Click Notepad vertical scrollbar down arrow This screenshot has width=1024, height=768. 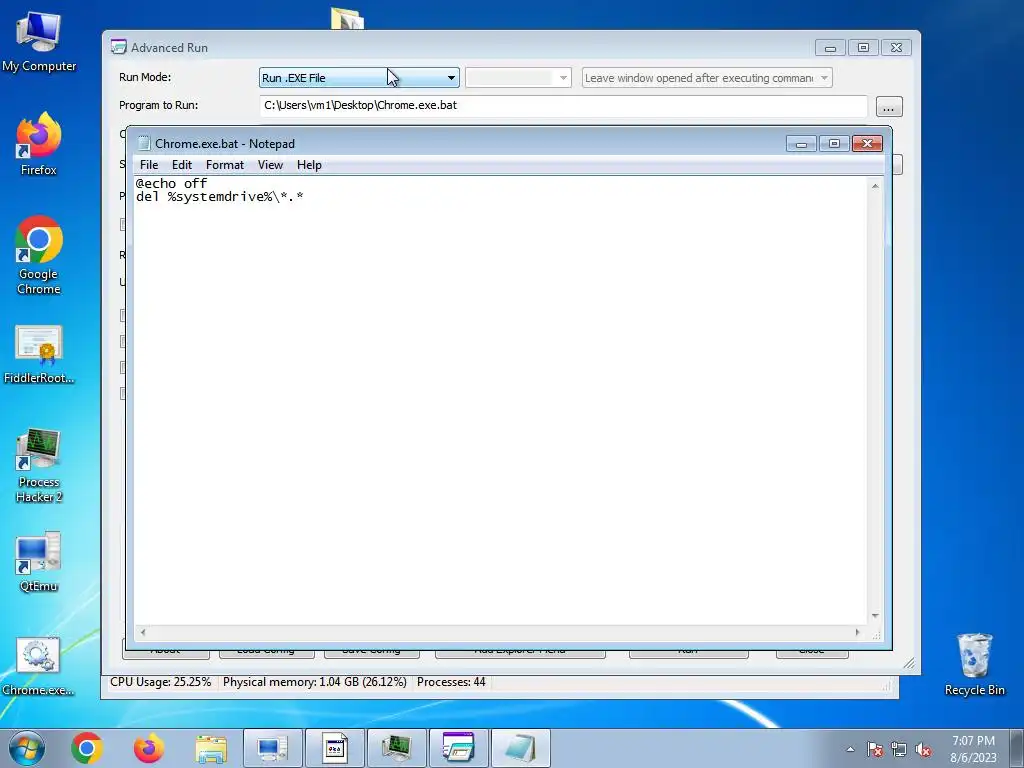point(875,616)
